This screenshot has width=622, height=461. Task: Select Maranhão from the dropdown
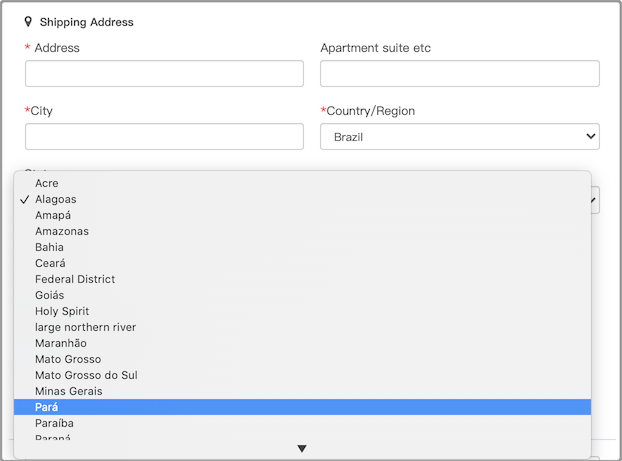pyautogui.click(x=60, y=343)
